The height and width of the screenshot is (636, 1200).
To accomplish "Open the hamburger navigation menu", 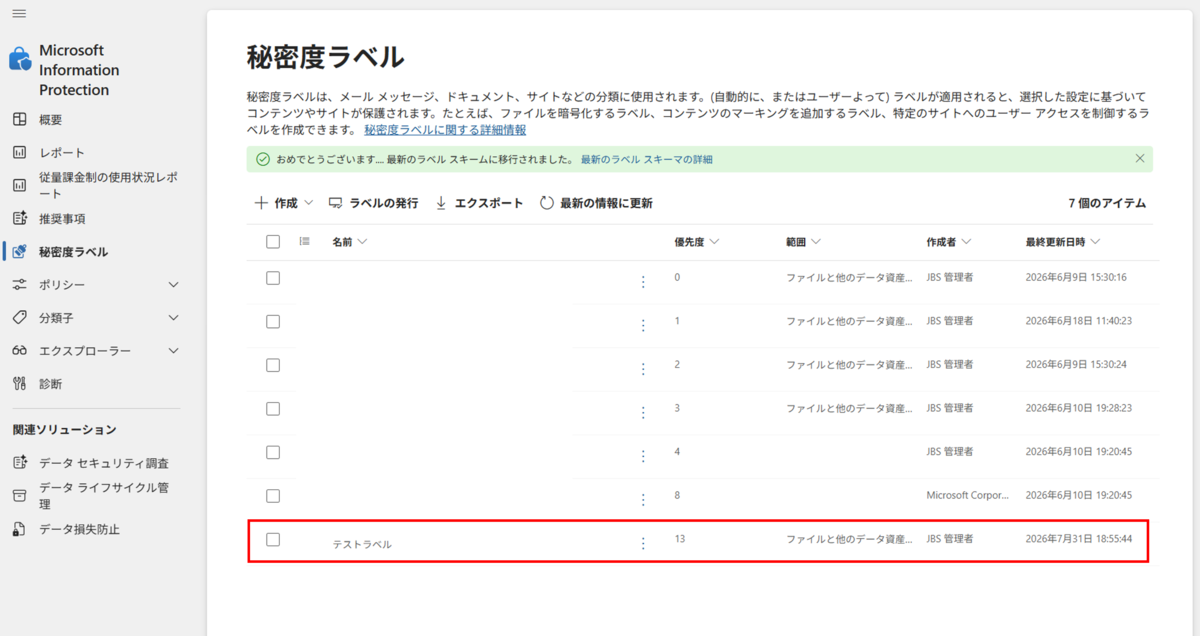I will (x=19, y=13).
